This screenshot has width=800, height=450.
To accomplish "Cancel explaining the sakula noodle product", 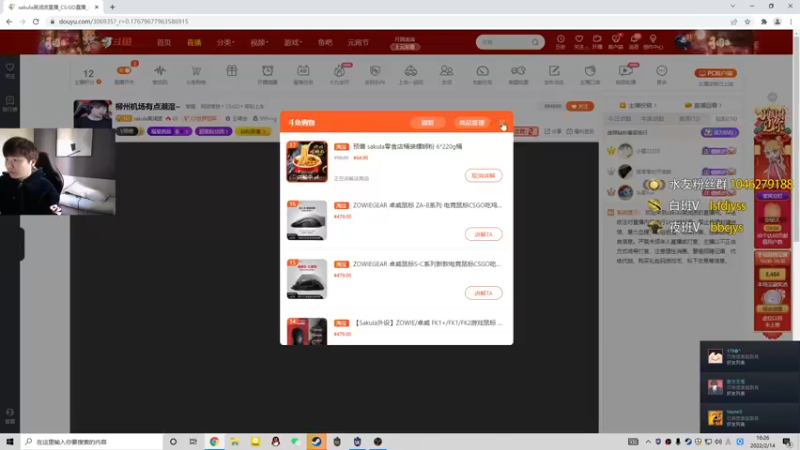I will tap(483, 176).
